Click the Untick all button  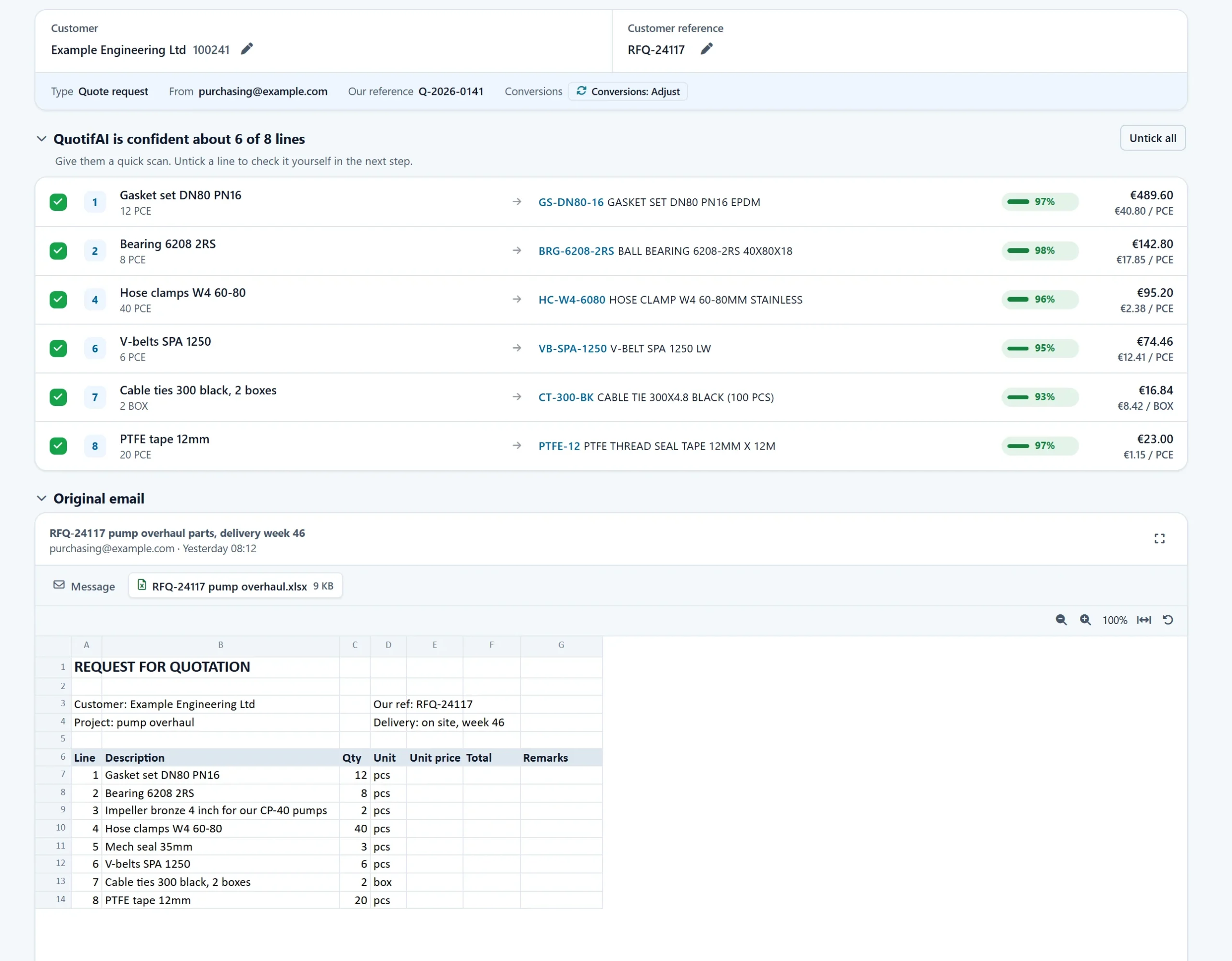[x=1153, y=138]
